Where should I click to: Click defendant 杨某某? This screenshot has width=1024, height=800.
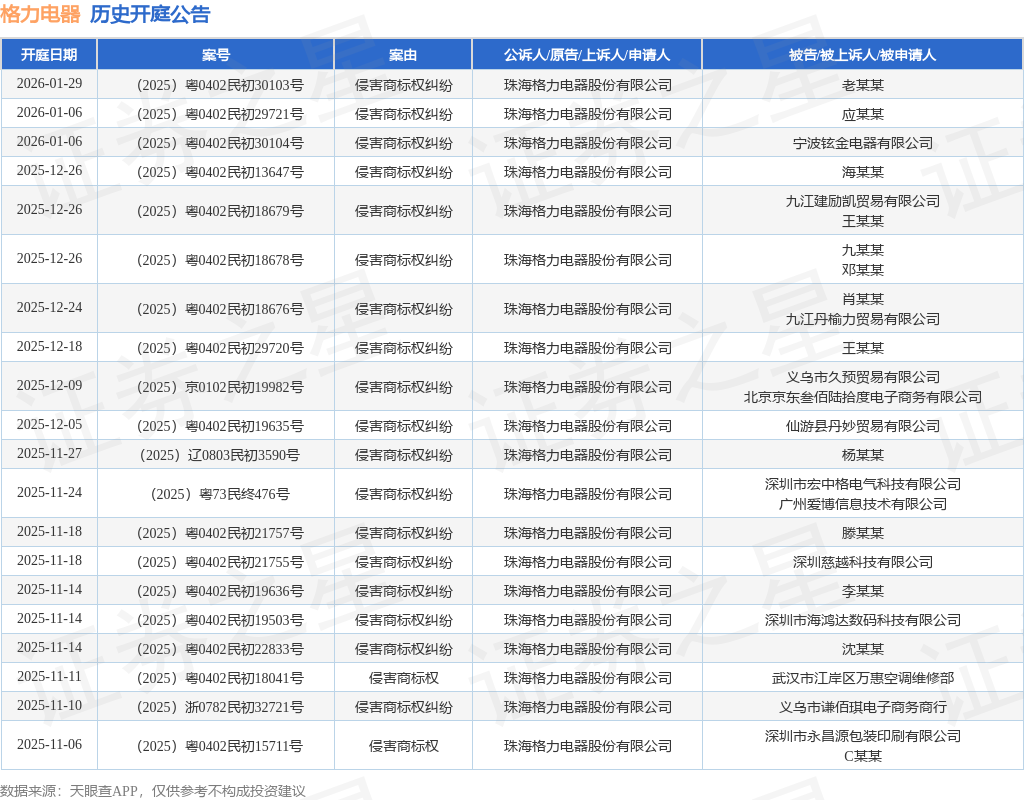[x=862, y=455]
